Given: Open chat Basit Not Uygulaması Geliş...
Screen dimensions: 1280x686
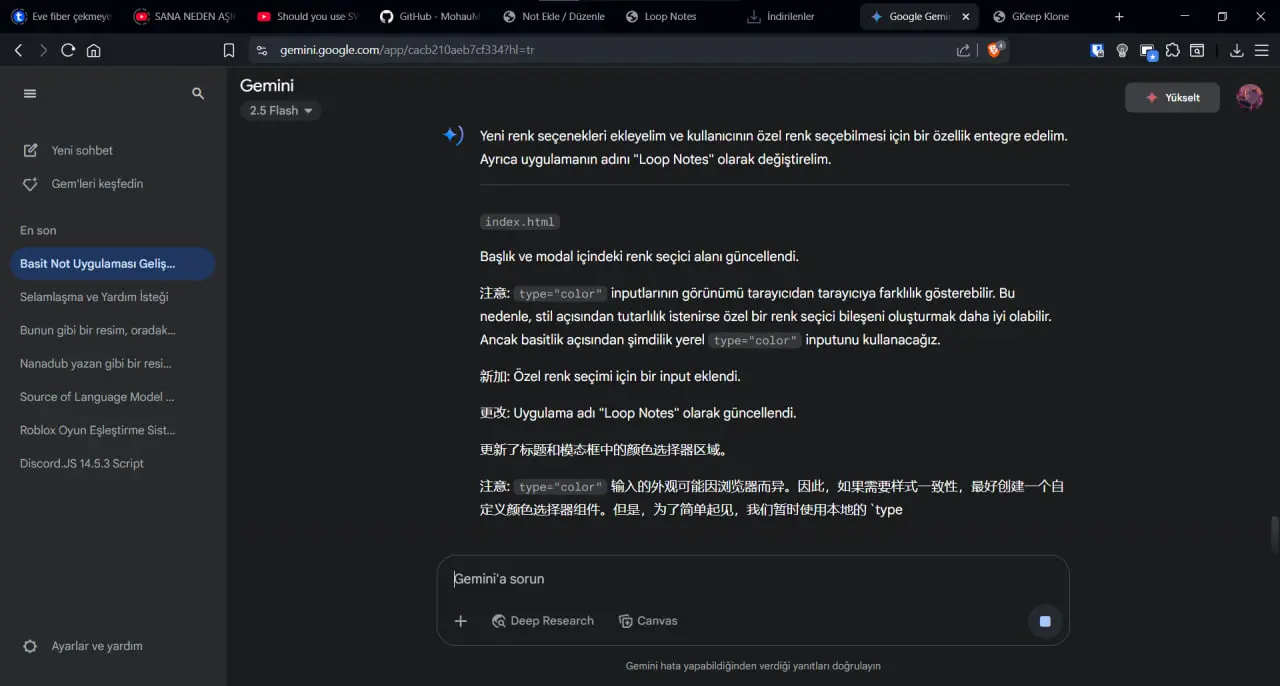Looking at the screenshot, I should pyautogui.click(x=112, y=264).
